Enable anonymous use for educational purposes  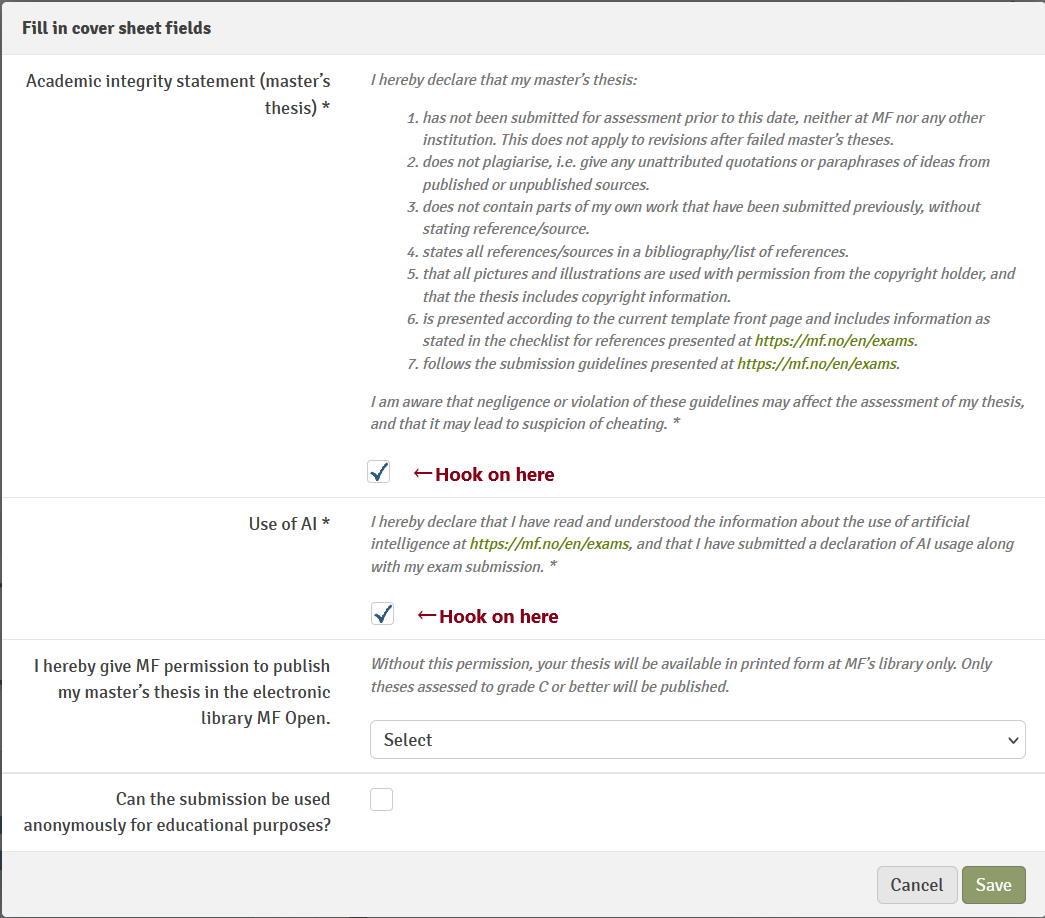point(381,799)
